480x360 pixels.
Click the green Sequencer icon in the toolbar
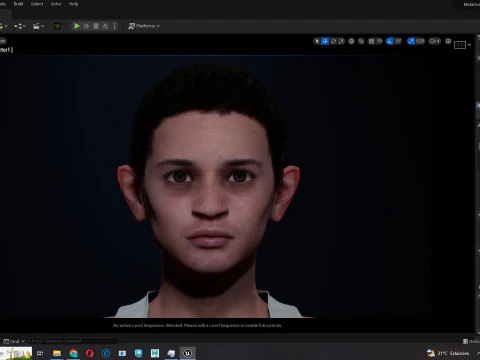pos(57,26)
